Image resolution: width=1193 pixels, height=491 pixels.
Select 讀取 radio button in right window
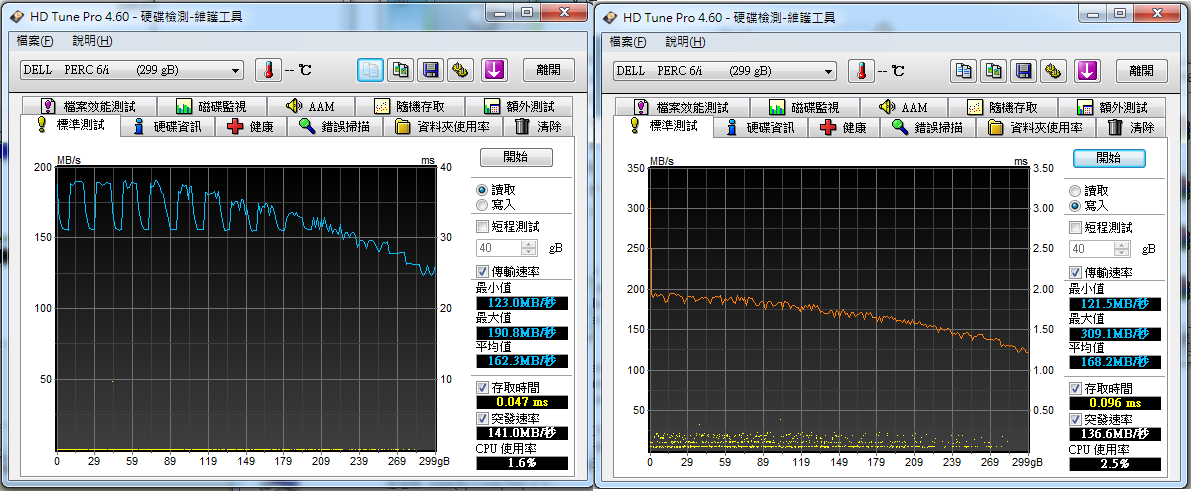pyautogui.click(x=1074, y=191)
